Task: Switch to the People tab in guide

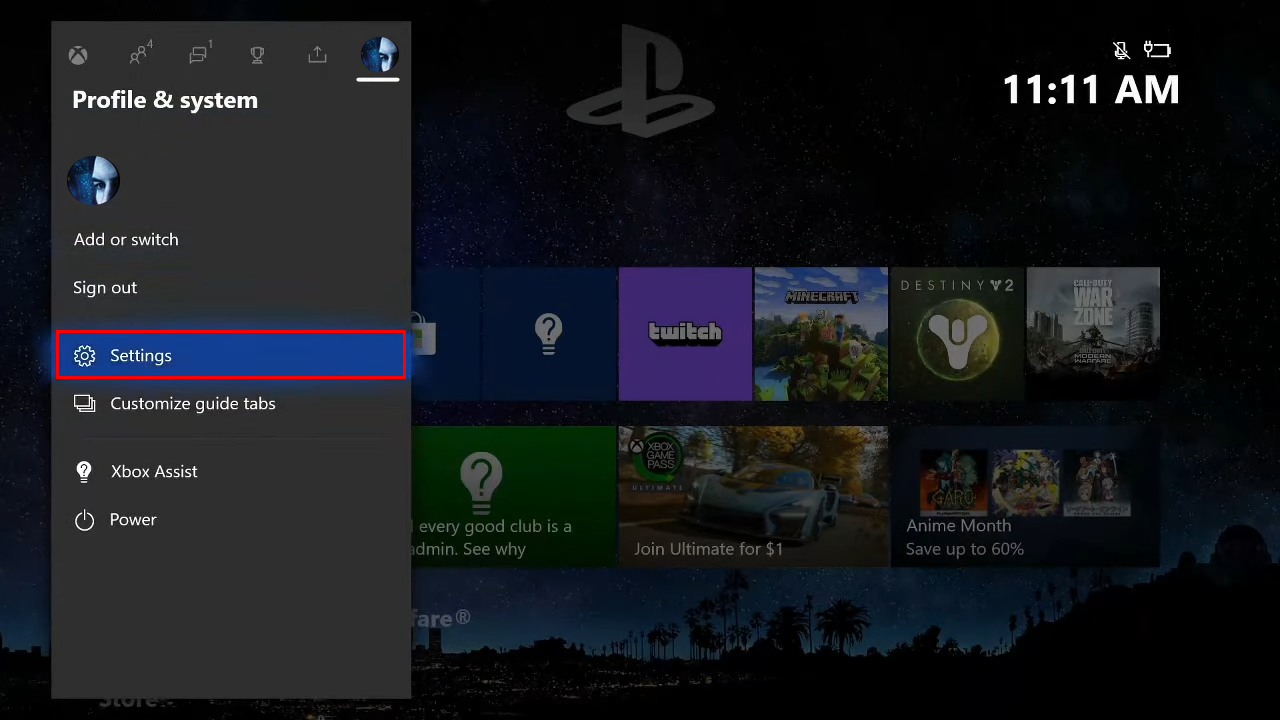Action: pyautogui.click(x=140, y=54)
